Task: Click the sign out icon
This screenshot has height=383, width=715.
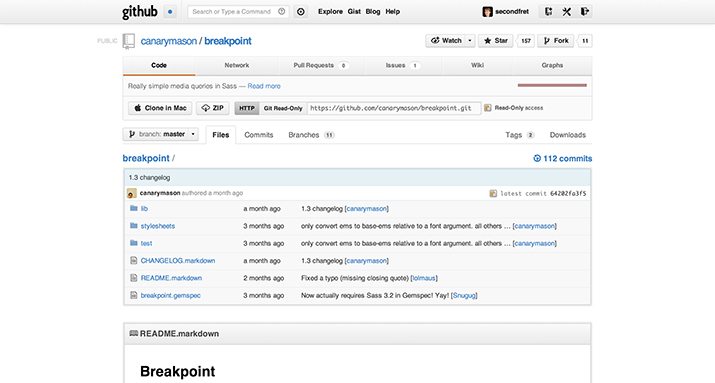Action: coord(585,12)
